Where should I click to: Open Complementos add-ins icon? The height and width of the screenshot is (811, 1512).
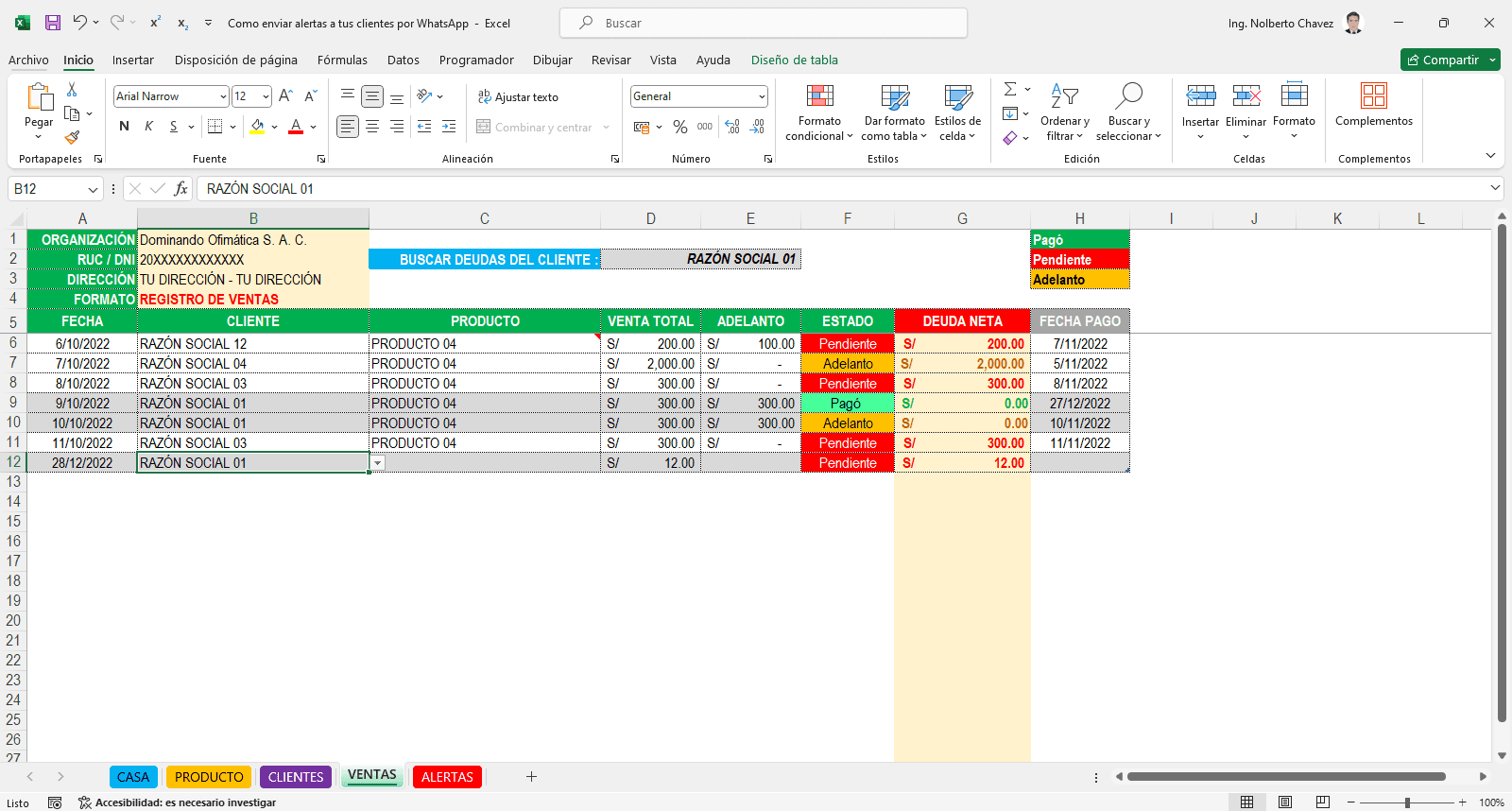pyautogui.click(x=1373, y=104)
